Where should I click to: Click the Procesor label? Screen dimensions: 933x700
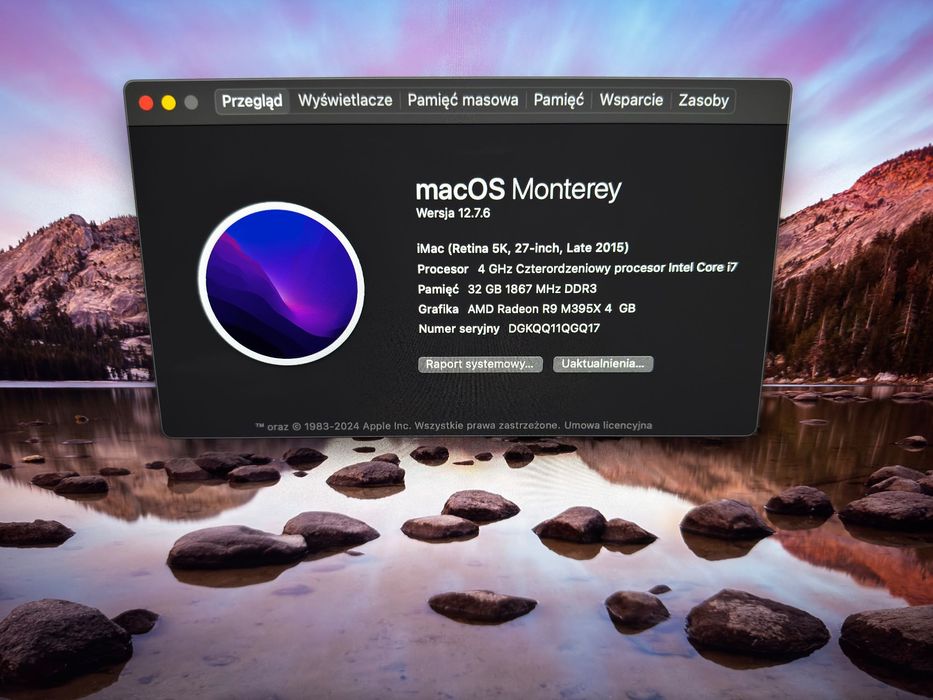click(x=443, y=269)
